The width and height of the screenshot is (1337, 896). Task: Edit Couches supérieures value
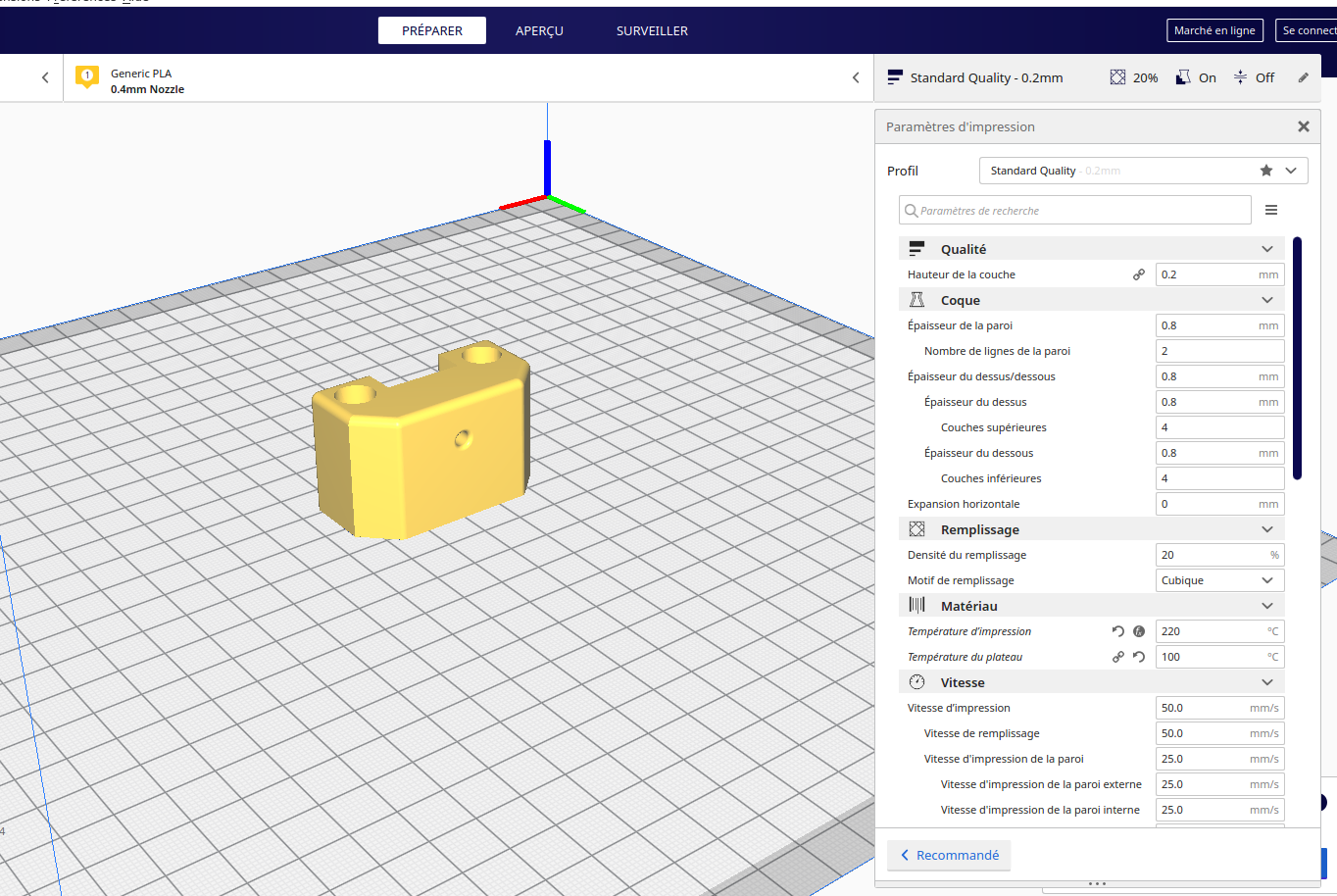coord(1219,427)
